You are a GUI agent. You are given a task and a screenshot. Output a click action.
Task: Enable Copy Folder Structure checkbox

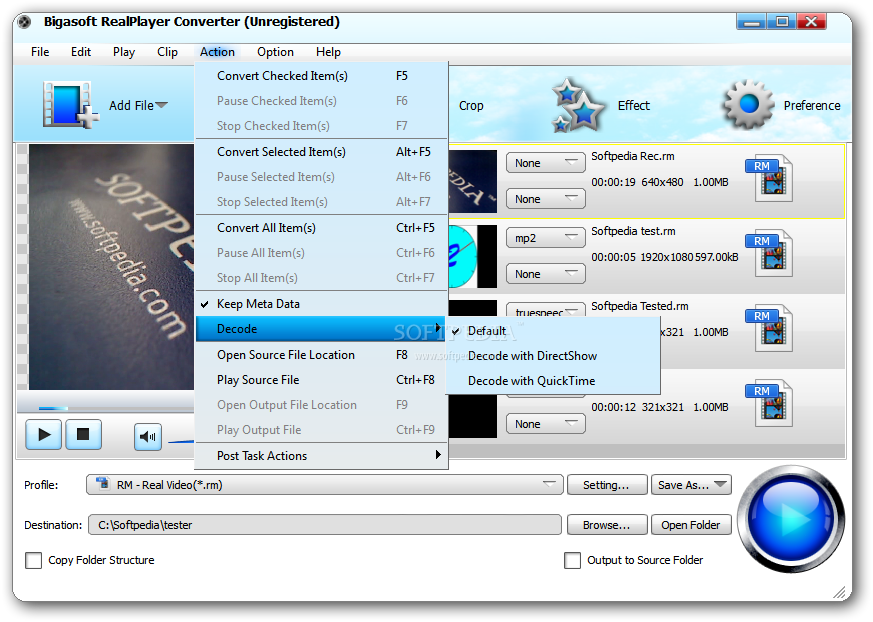[x=33, y=560]
